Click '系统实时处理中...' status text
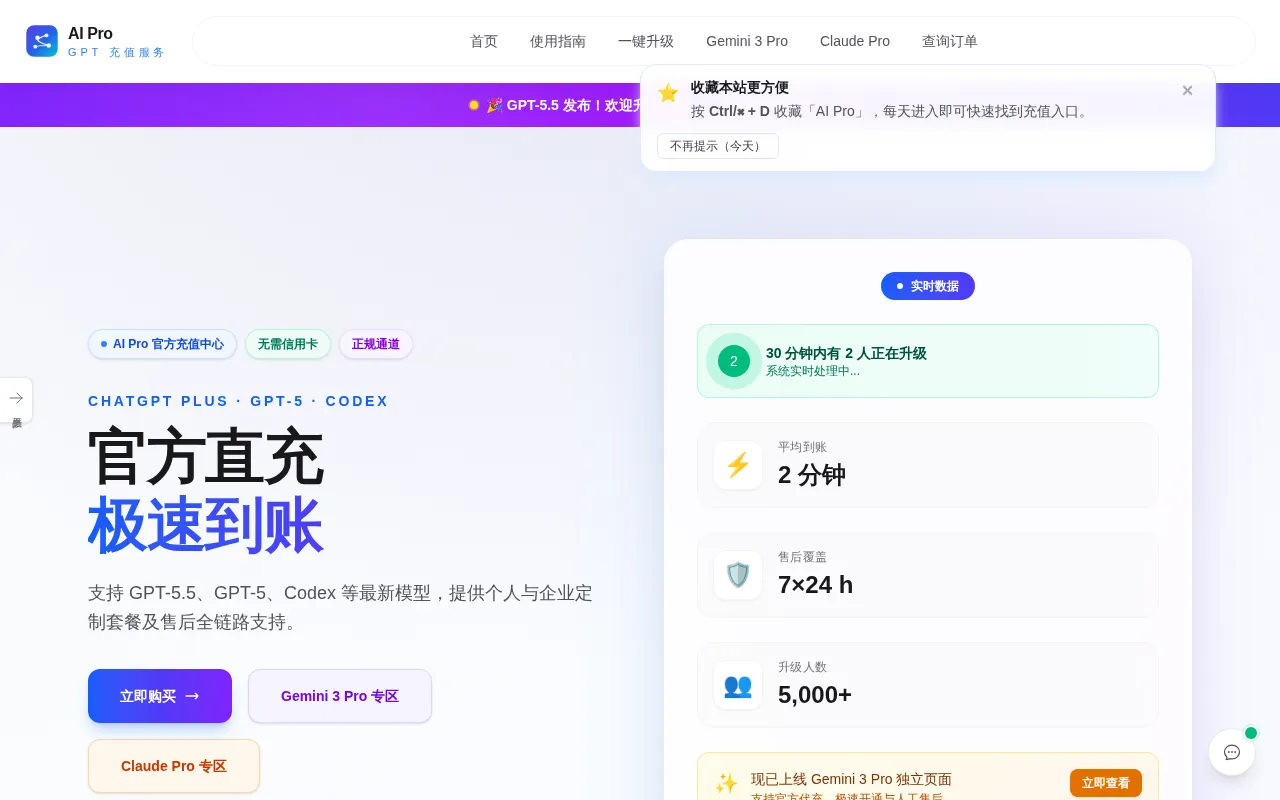 (x=813, y=371)
